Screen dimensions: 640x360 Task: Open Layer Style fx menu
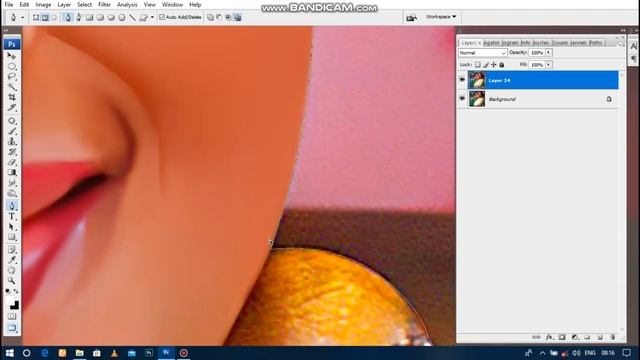click(x=549, y=337)
